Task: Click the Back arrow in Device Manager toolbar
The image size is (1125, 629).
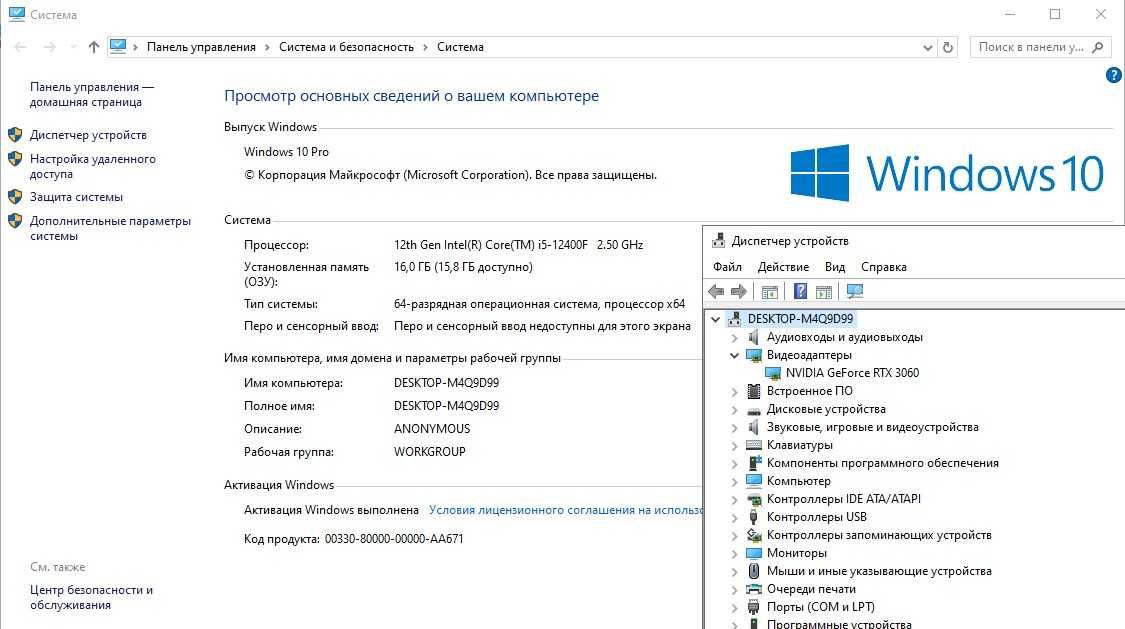Action: tap(716, 292)
